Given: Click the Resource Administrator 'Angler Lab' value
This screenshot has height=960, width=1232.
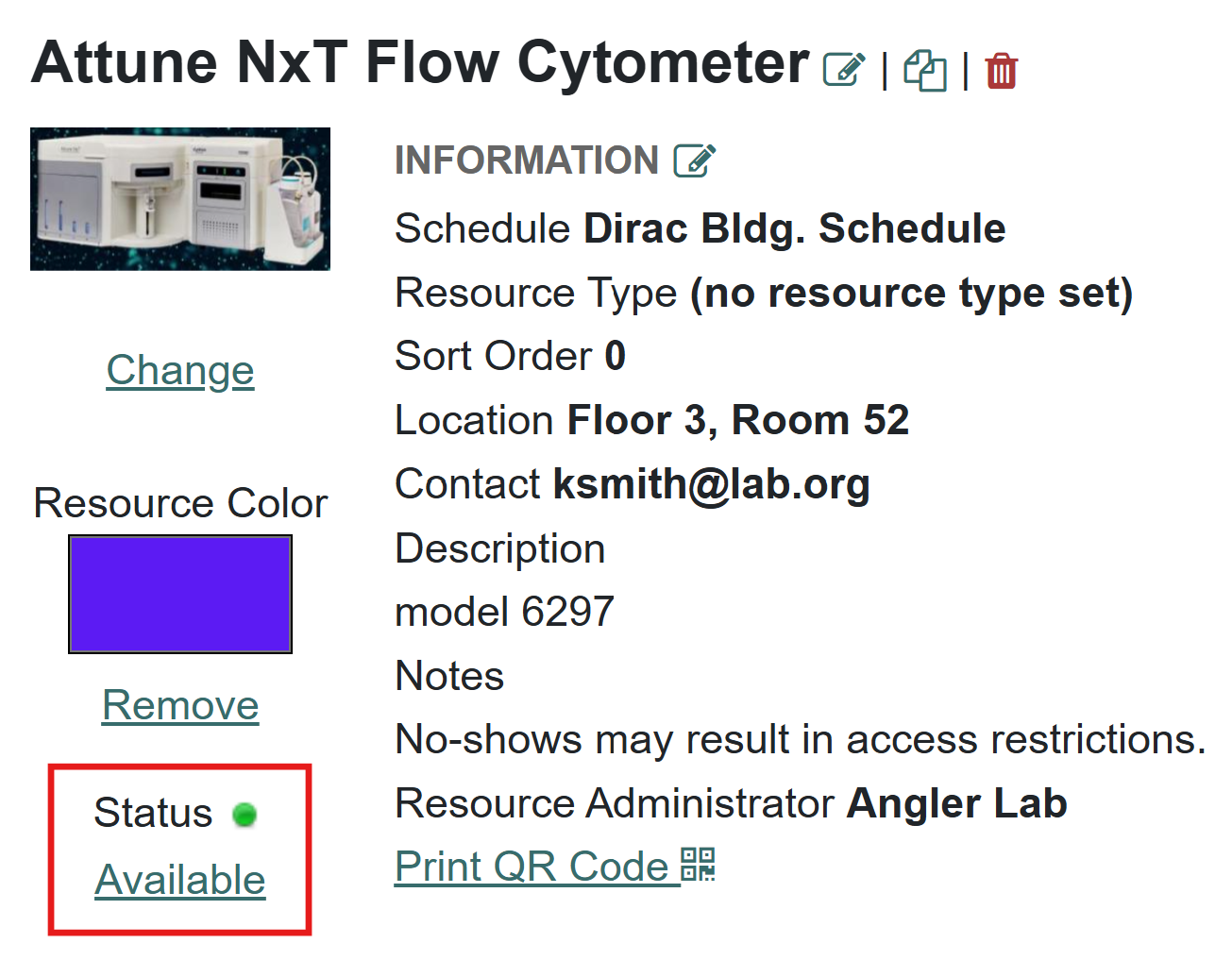Looking at the screenshot, I should (x=956, y=803).
